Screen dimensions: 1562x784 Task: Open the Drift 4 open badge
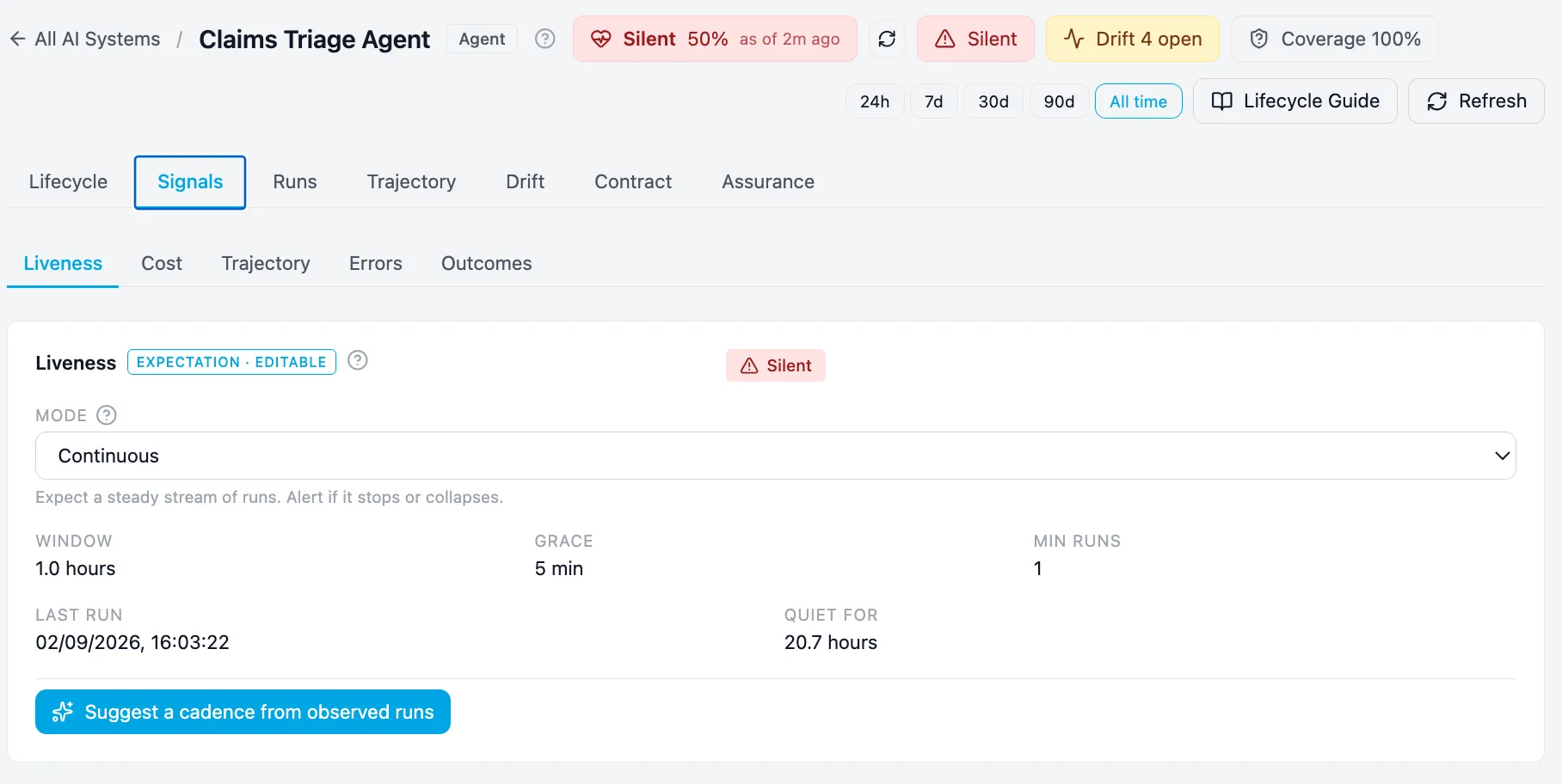pyautogui.click(x=1132, y=39)
